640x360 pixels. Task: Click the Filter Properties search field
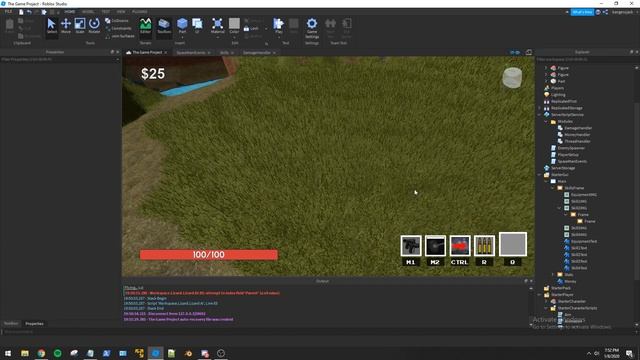click(60, 59)
